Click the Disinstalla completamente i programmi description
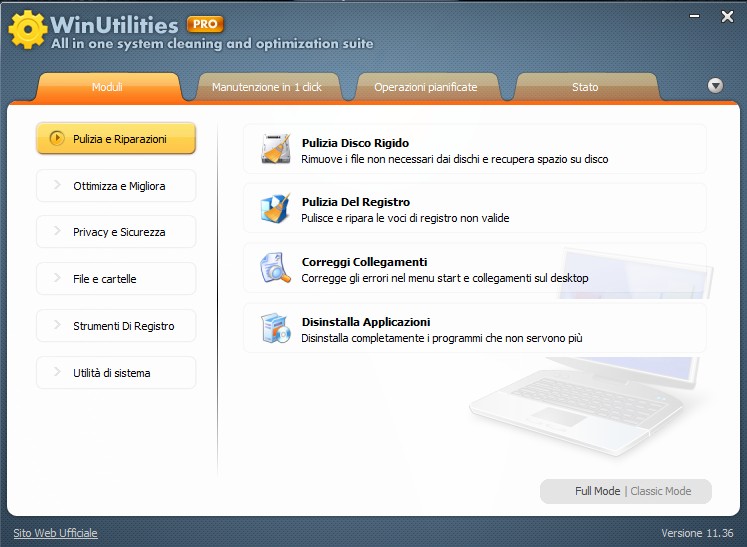Viewport: 747px width, 547px height. pos(442,338)
